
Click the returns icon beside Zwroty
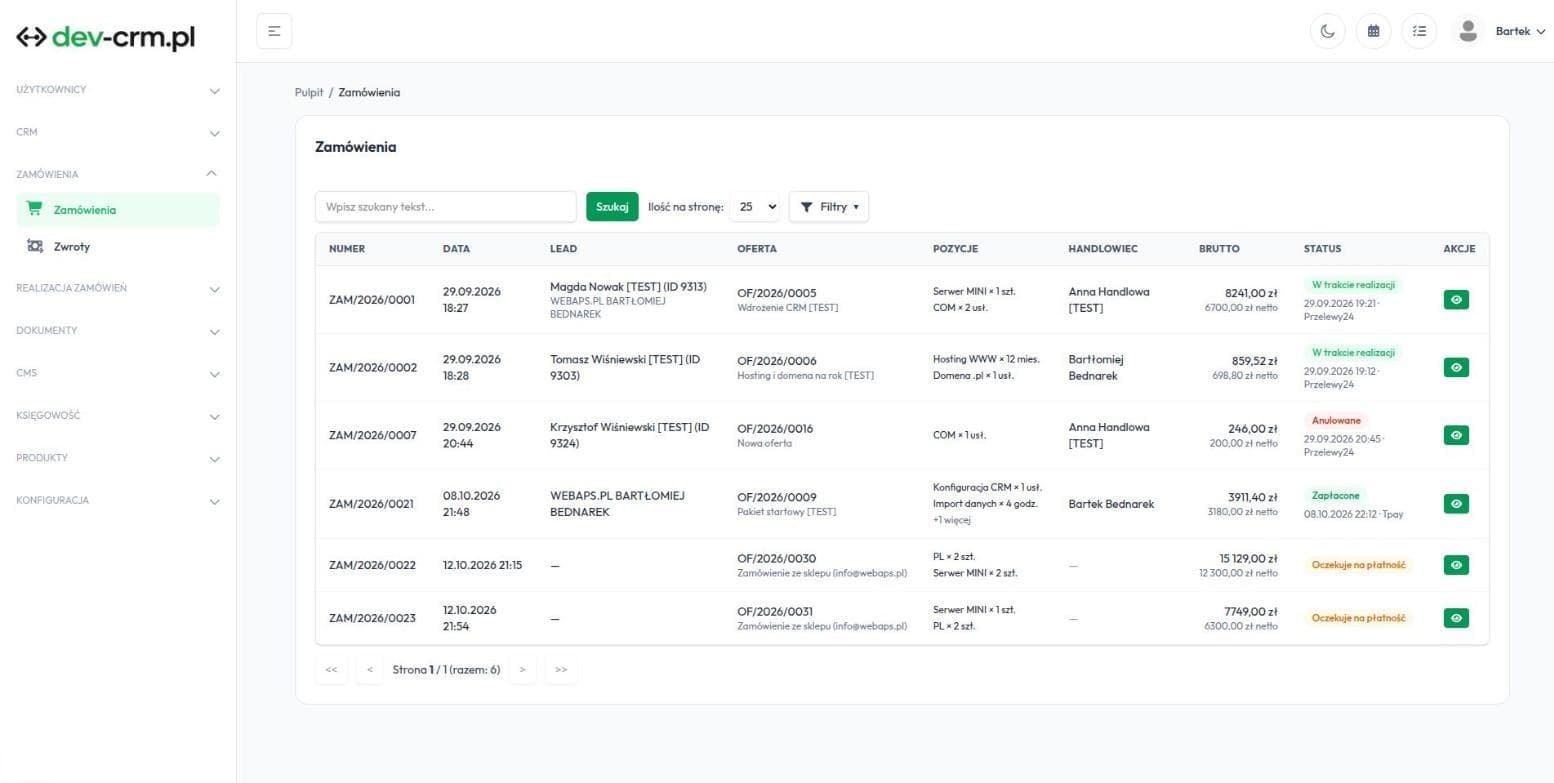pos(35,246)
